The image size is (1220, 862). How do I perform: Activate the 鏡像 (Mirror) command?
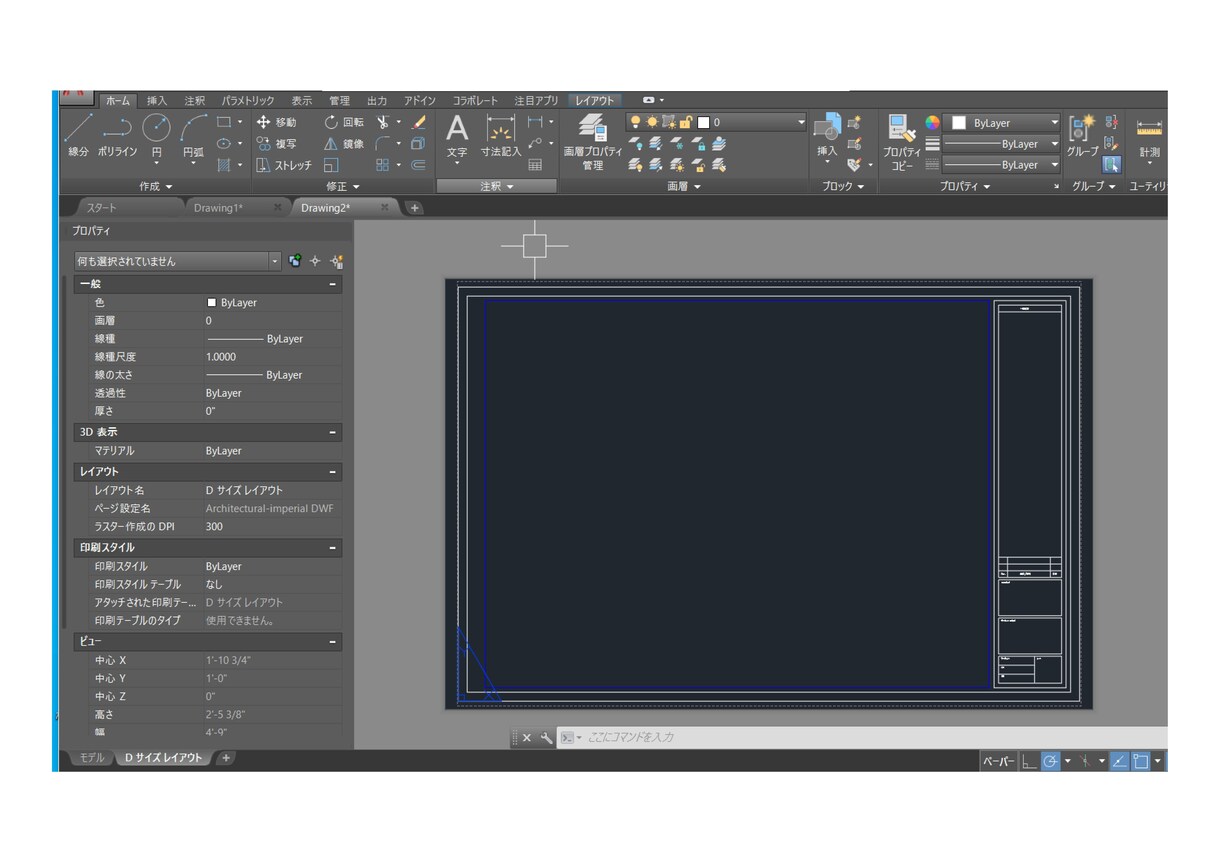[344, 144]
